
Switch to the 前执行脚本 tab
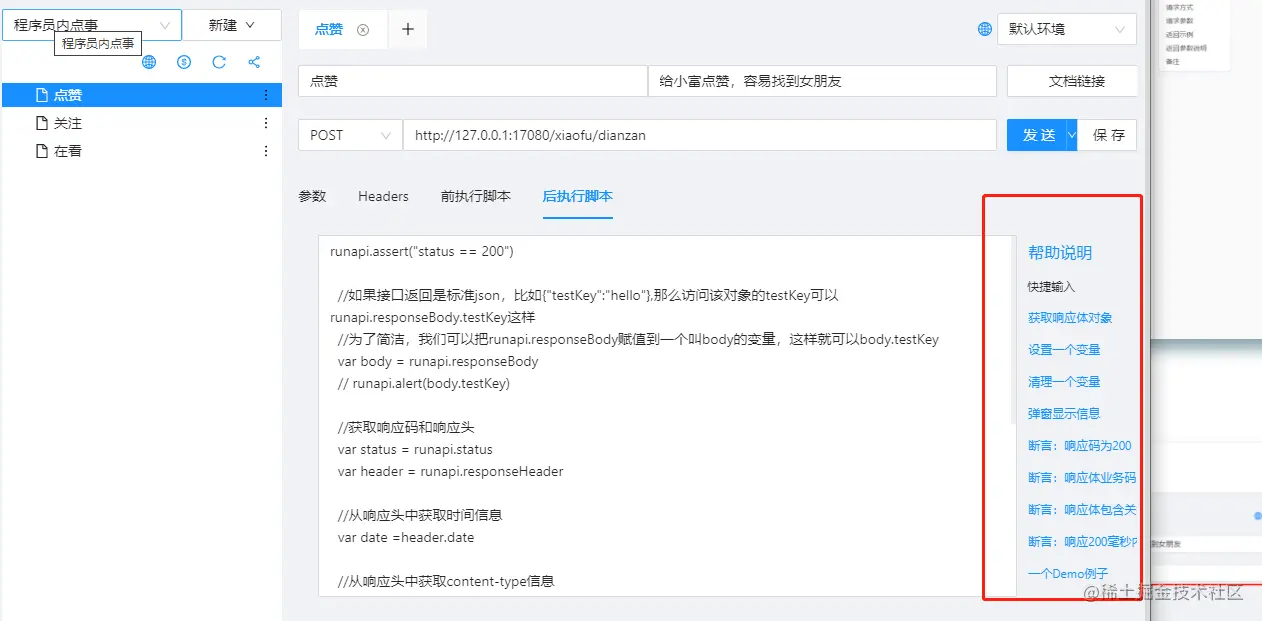pos(476,196)
